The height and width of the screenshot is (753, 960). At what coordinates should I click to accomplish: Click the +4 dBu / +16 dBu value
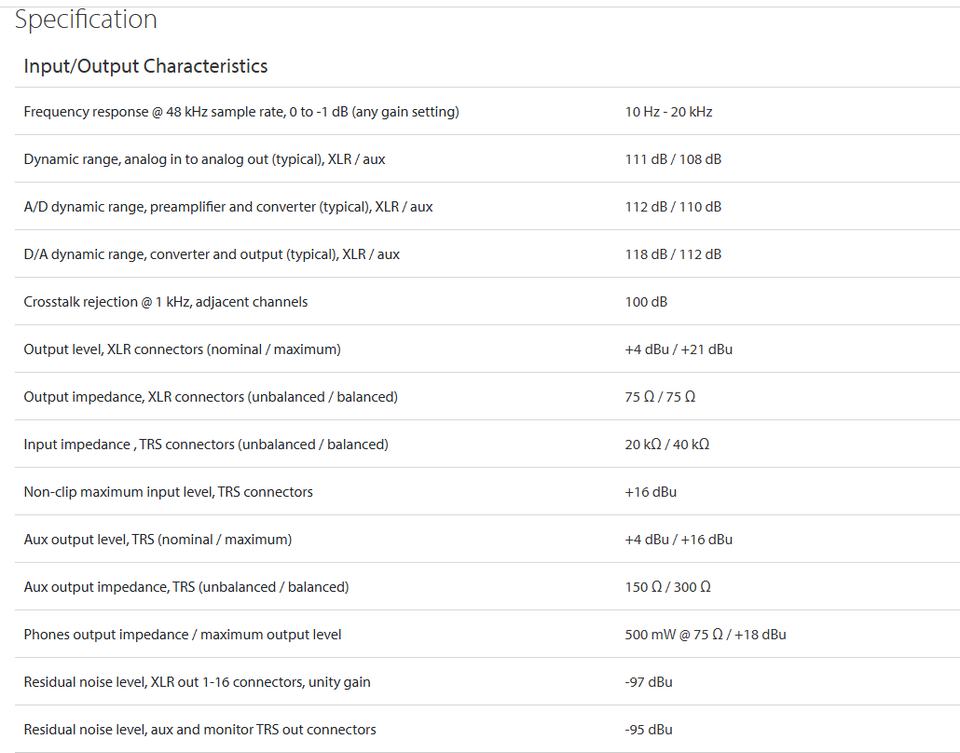pos(679,540)
